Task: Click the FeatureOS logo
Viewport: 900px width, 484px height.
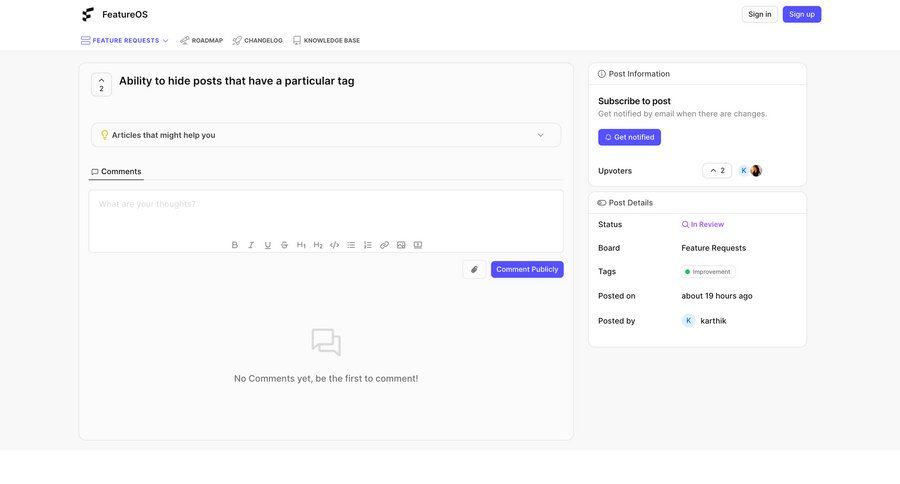Action: click(x=88, y=14)
